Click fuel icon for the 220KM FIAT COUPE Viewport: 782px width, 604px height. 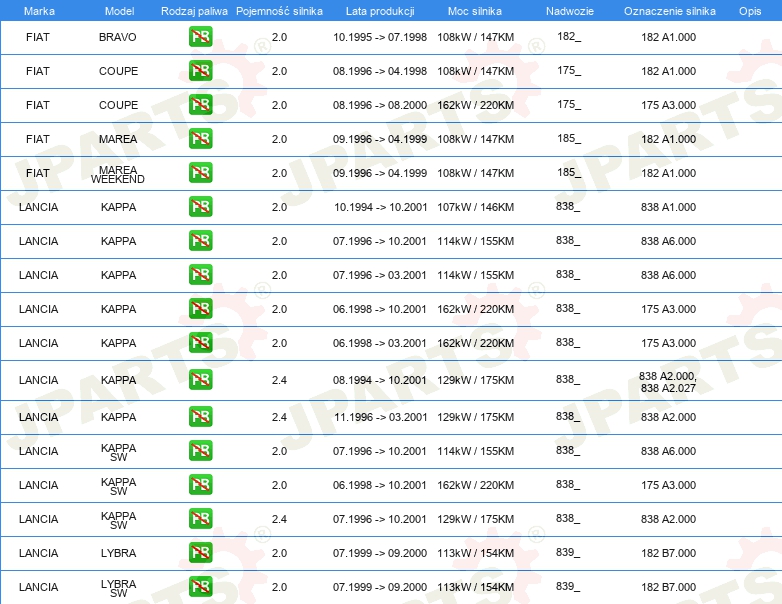click(200, 105)
